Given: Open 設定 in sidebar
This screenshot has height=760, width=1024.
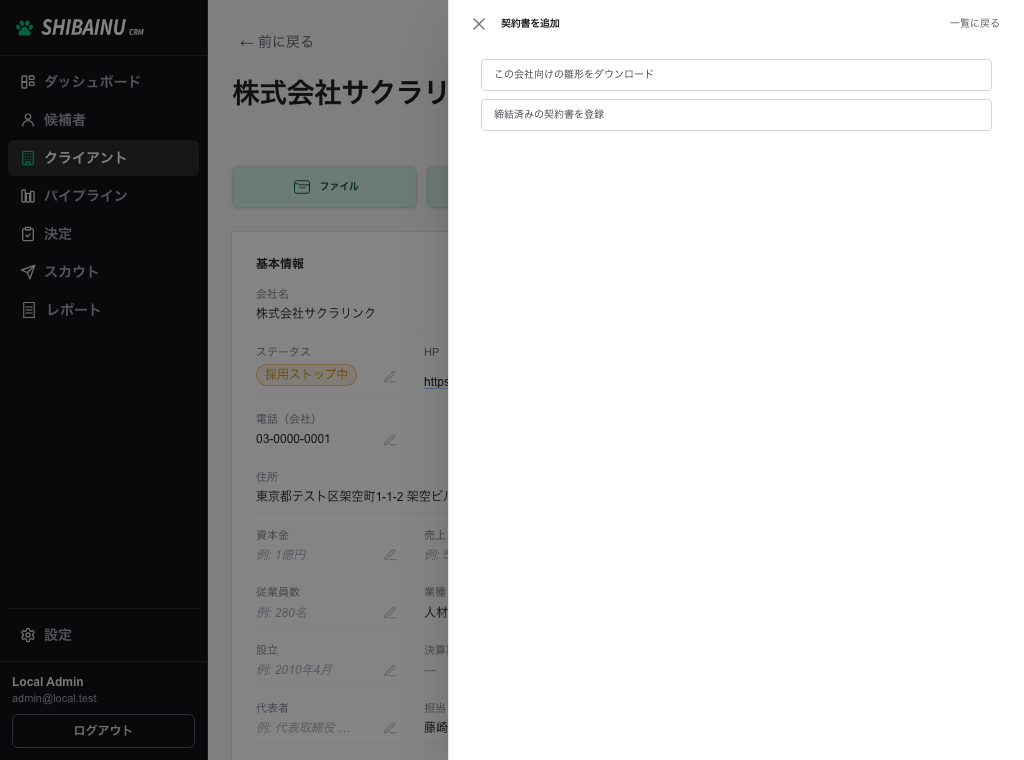Looking at the screenshot, I should (x=103, y=635).
